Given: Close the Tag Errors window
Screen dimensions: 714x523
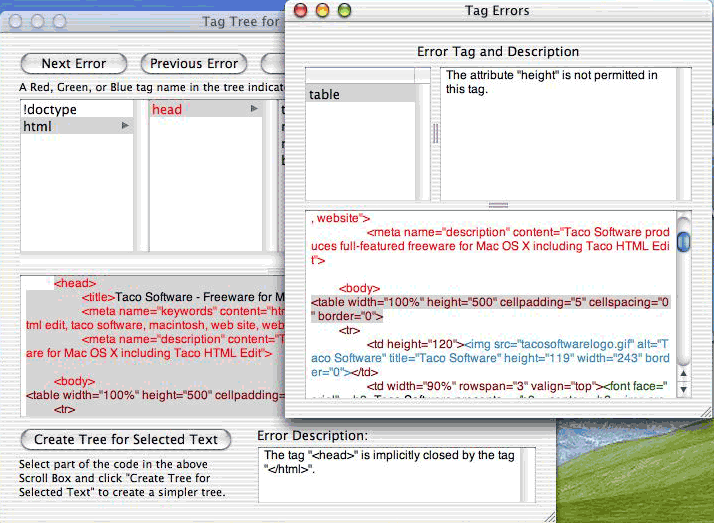Looking at the screenshot, I should click(x=301, y=10).
